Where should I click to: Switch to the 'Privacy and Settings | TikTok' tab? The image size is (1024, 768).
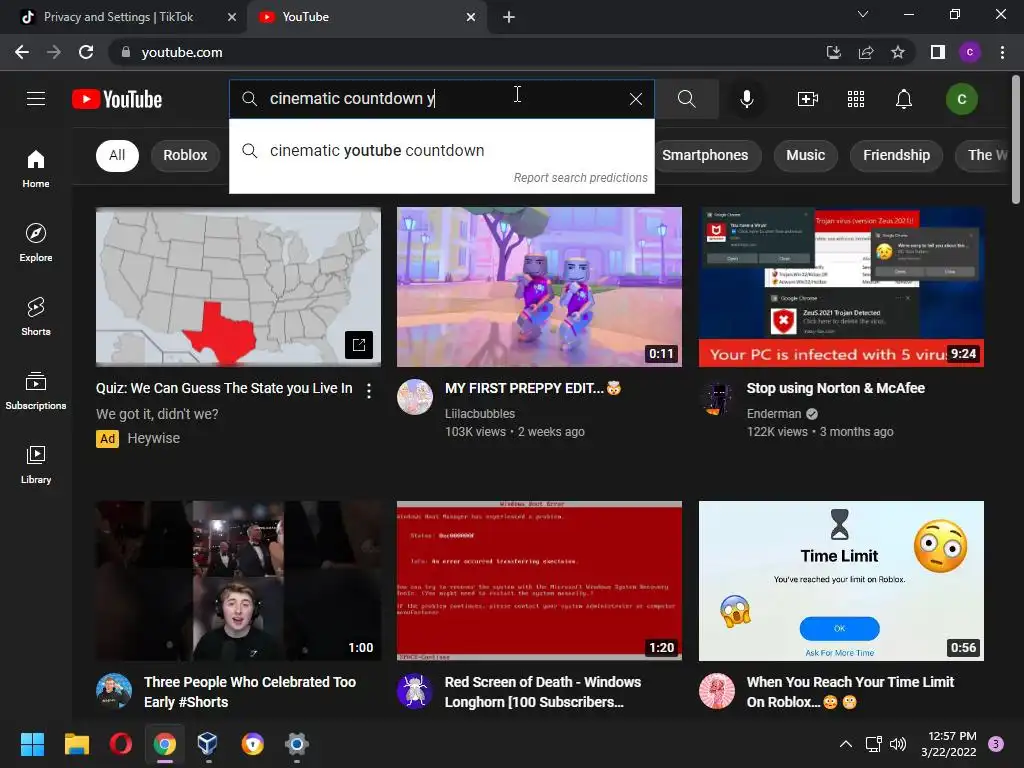click(119, 17)
